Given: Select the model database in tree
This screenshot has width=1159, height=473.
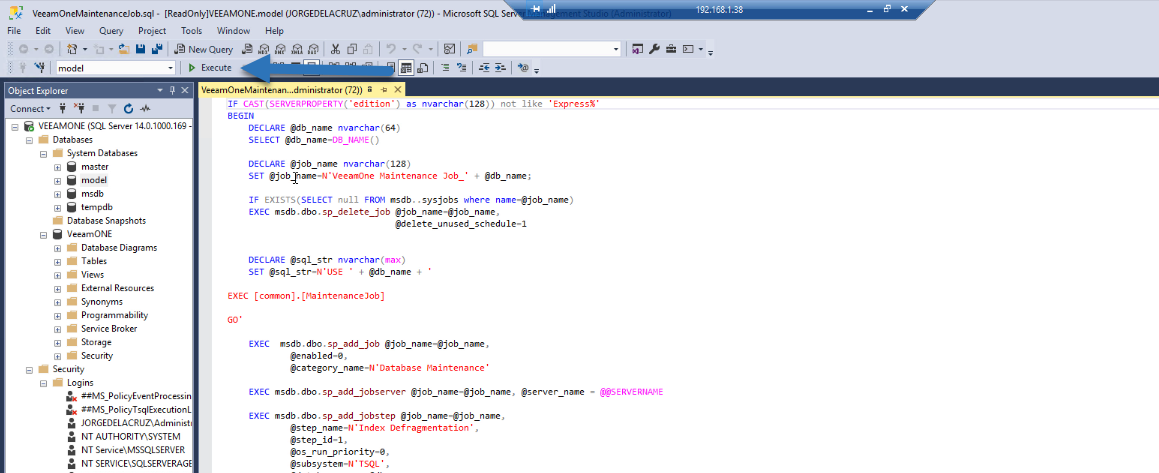Looking at the screenshot, I should pos(94,180).
